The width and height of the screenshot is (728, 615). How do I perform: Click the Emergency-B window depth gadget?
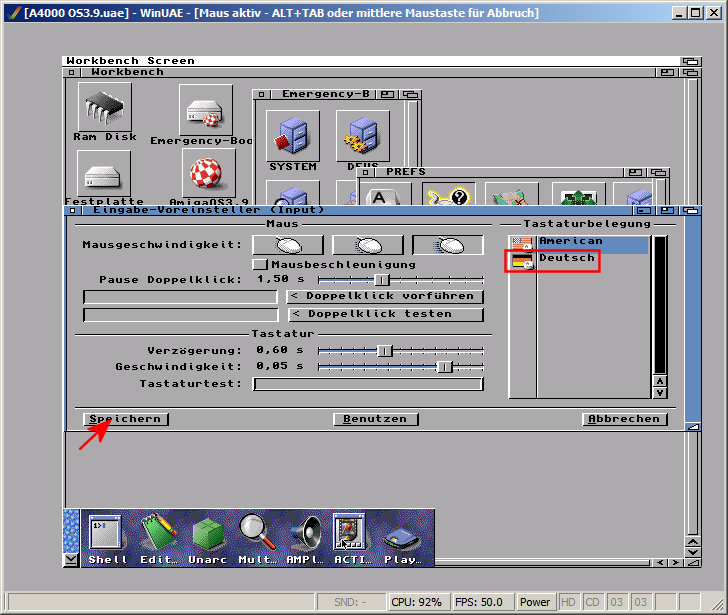(x=410, y=95)
